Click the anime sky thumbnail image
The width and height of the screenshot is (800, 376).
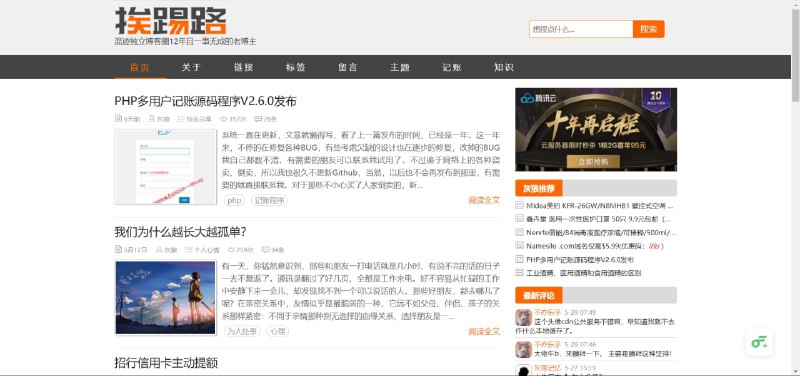point(166,298)
